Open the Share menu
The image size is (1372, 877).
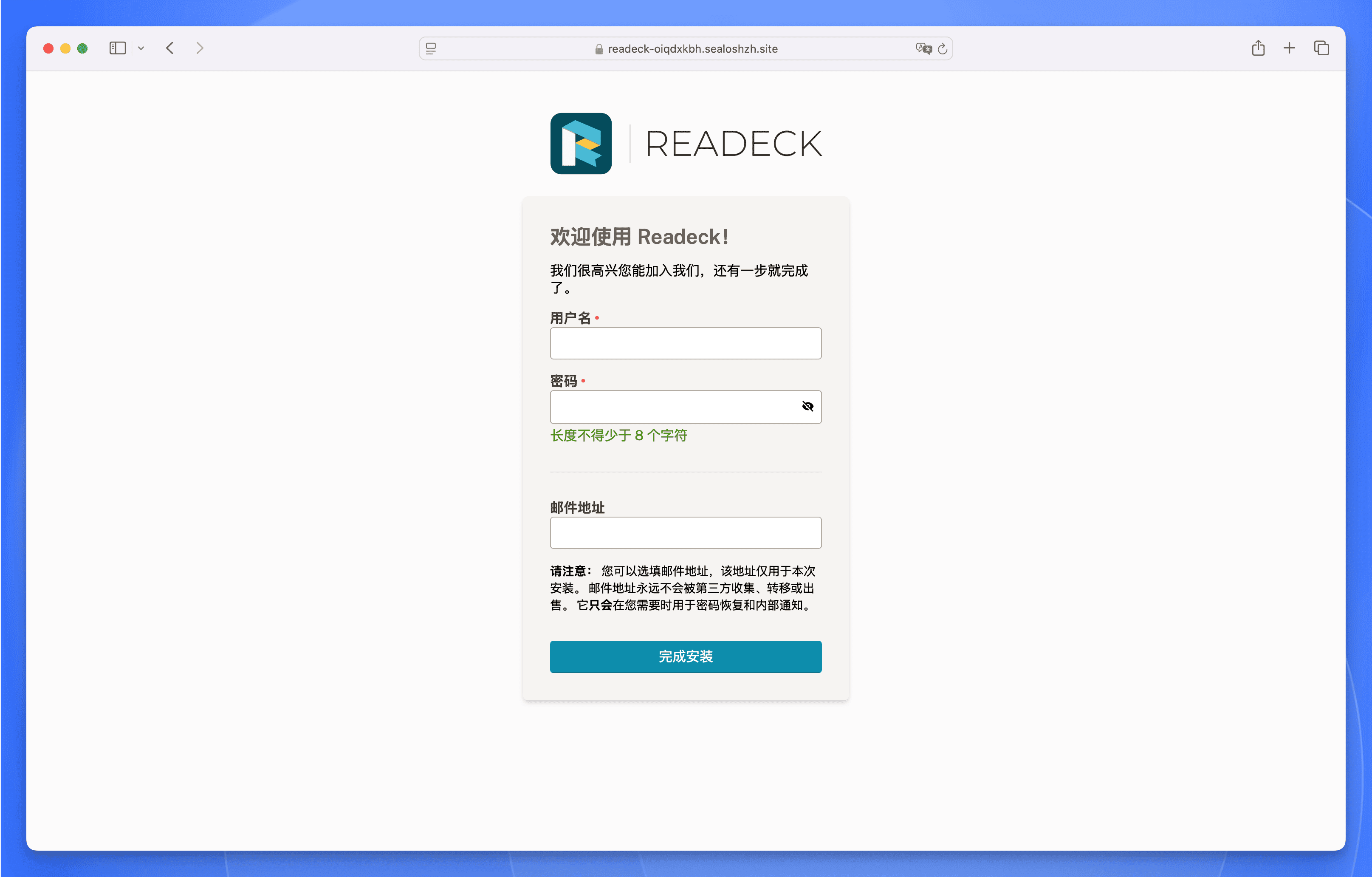click(1258, 48)
